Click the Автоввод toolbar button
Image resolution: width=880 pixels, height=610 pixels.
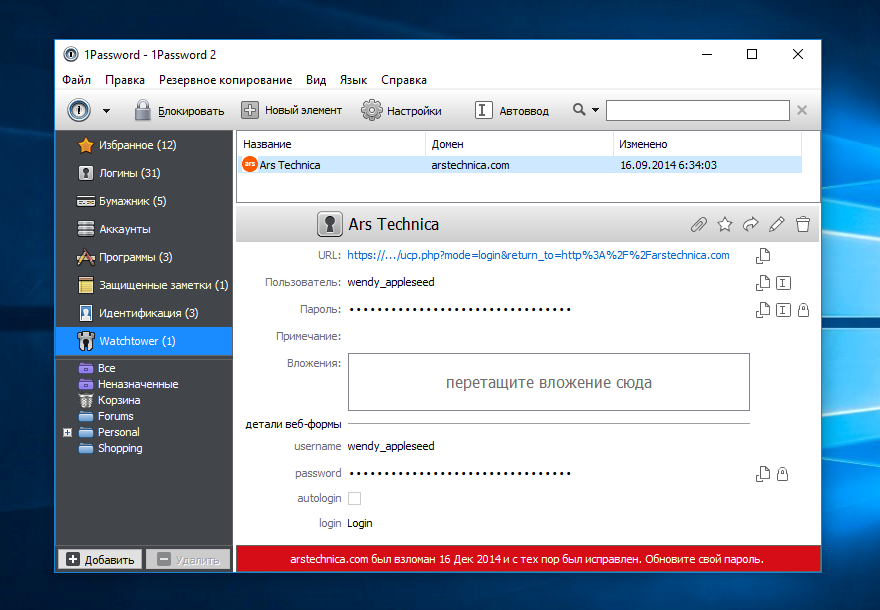[511, 111]
